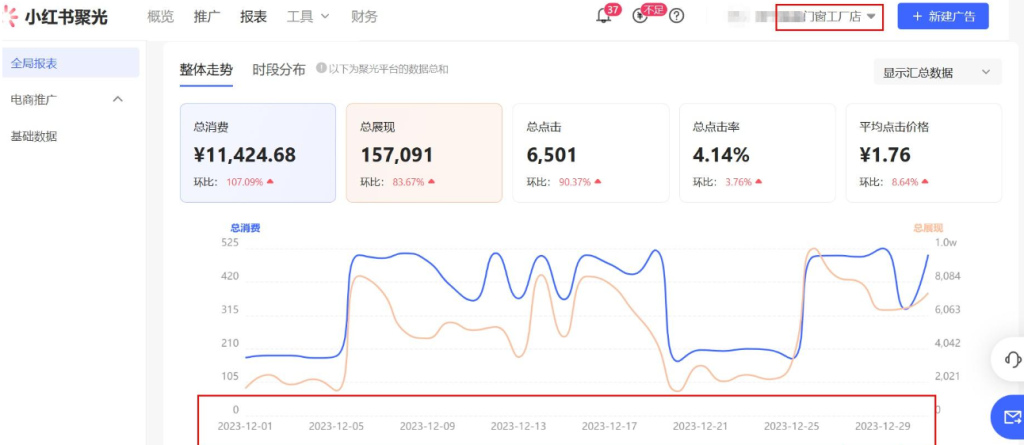Open the customer service headset icon
The image size is (1024, 445).
coord(1011,359)
